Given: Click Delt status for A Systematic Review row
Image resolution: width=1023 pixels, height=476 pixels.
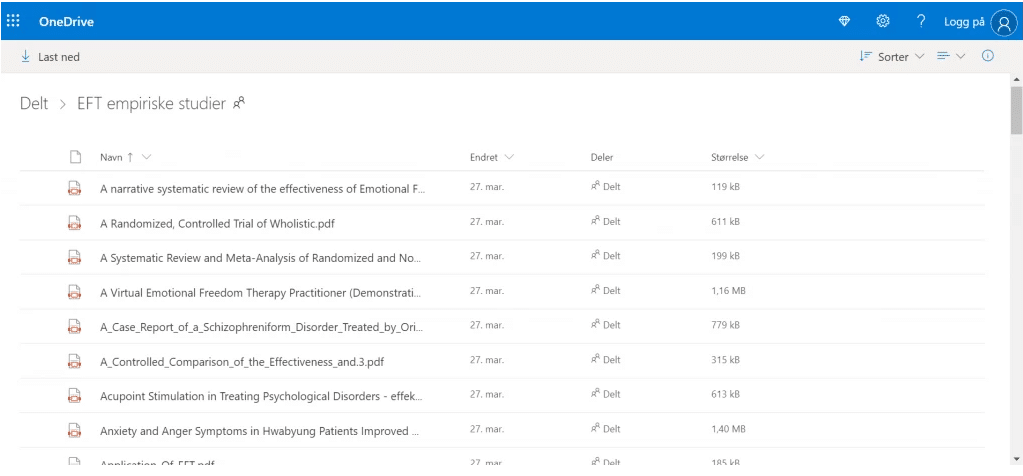Looking at the screenshot, I should click(605, 256).
